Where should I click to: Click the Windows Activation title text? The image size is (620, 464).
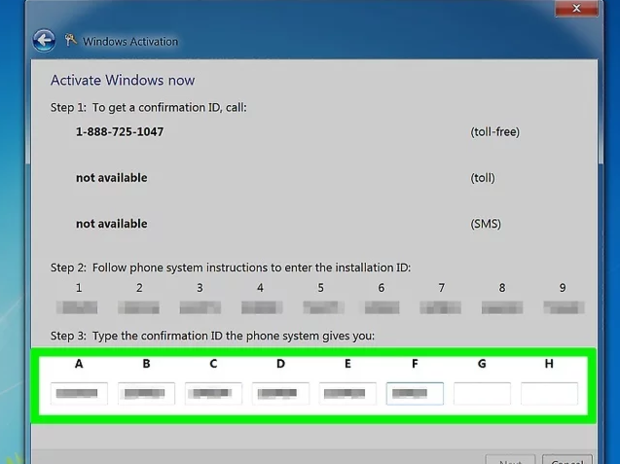(130, 42)
